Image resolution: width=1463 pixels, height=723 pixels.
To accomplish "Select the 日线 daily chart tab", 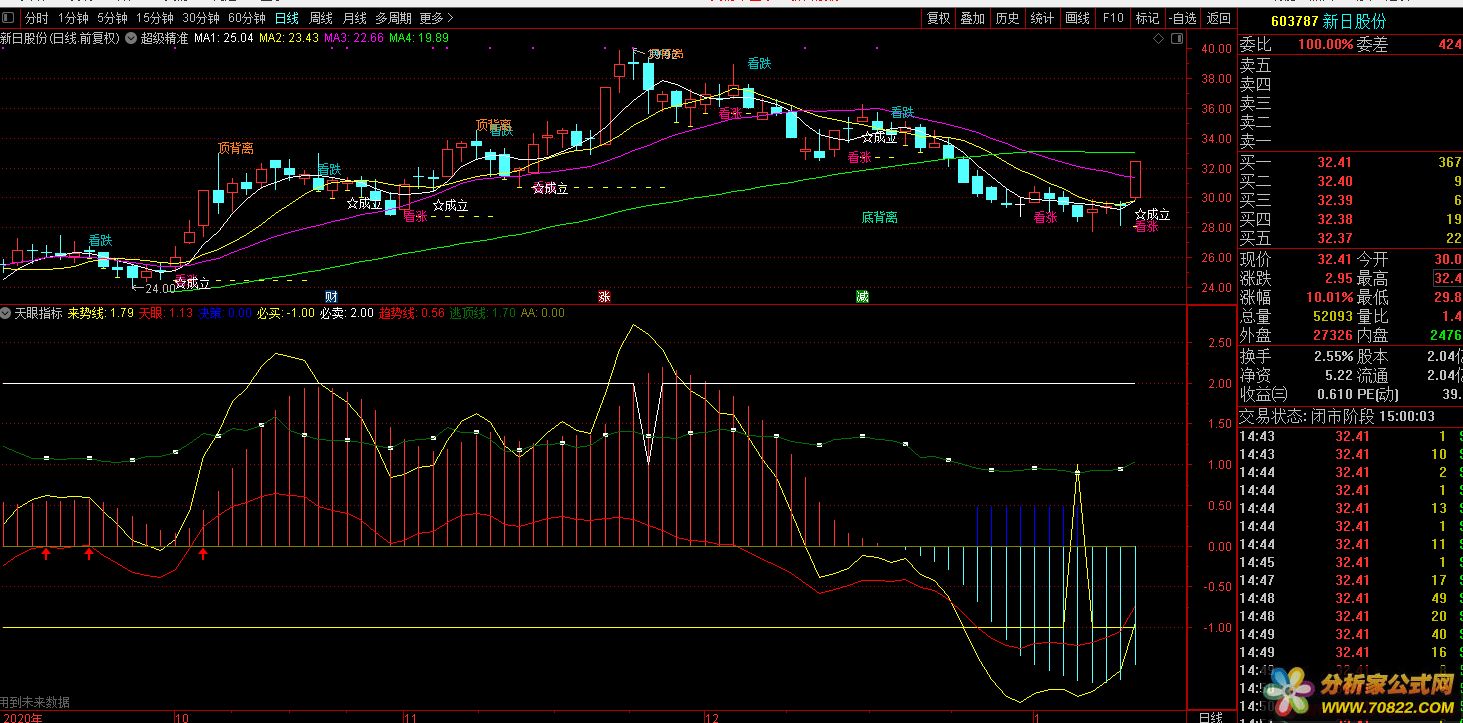I will pos(286,17).
